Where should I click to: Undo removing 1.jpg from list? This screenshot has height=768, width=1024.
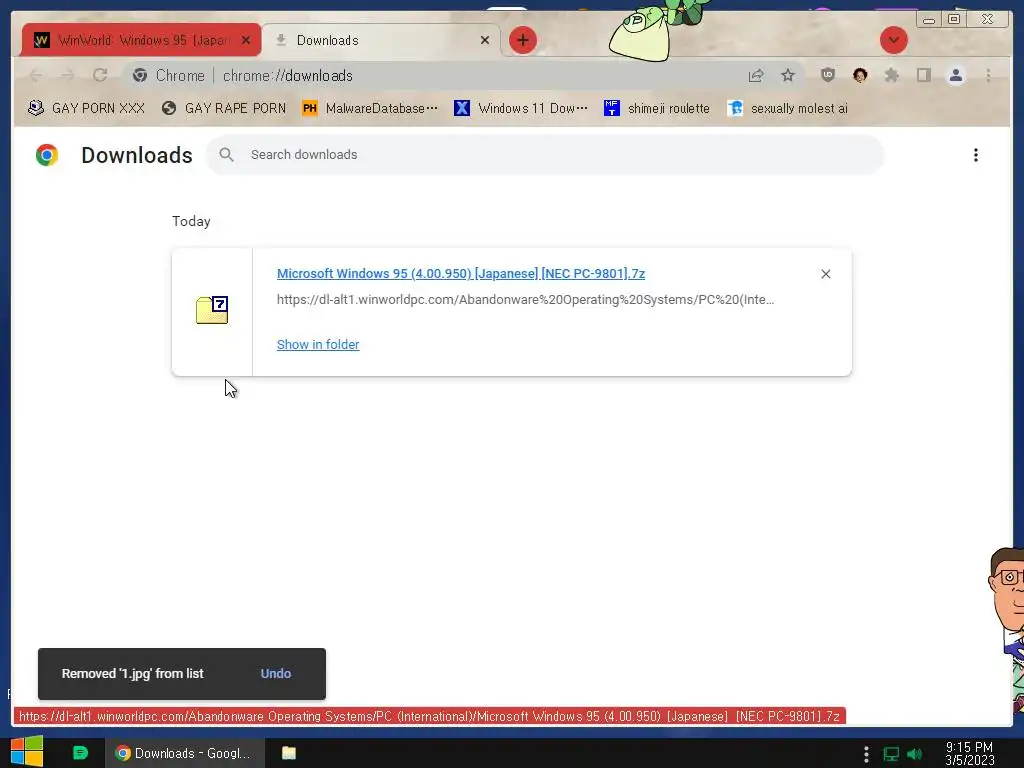pyautogui.click(x=276, y=673)
